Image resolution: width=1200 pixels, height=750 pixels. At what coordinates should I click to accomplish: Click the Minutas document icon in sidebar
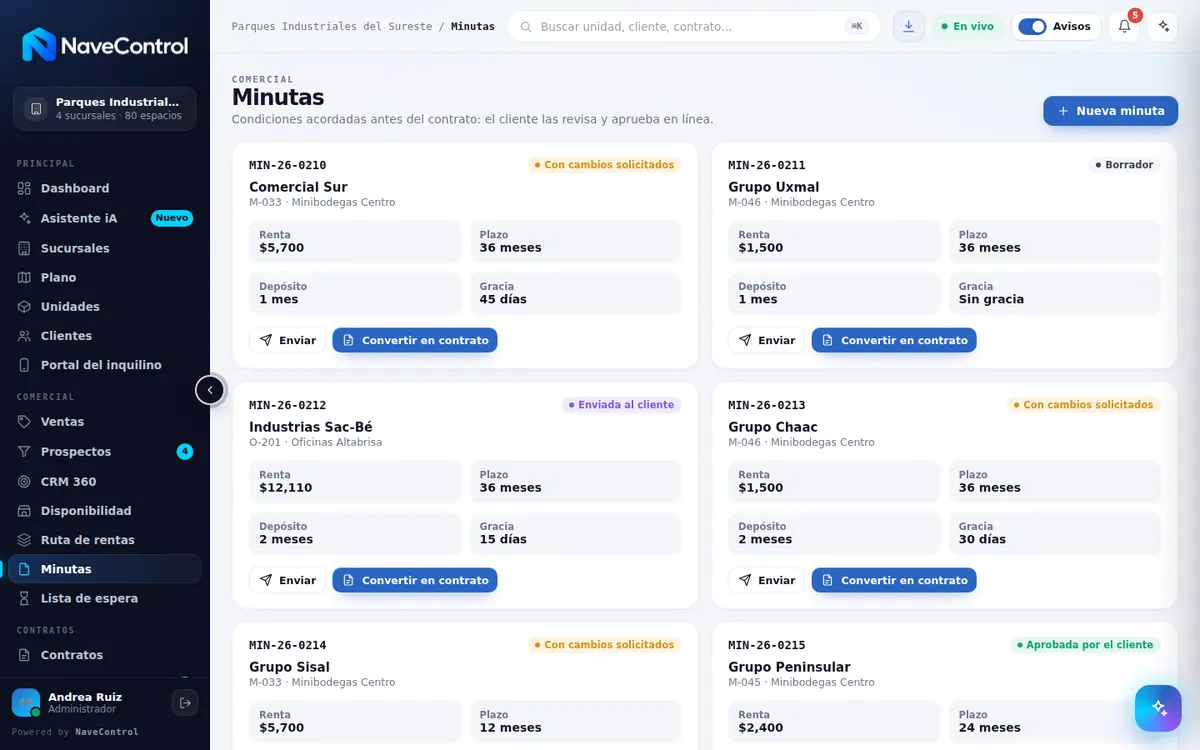click(x=25, y=569)
